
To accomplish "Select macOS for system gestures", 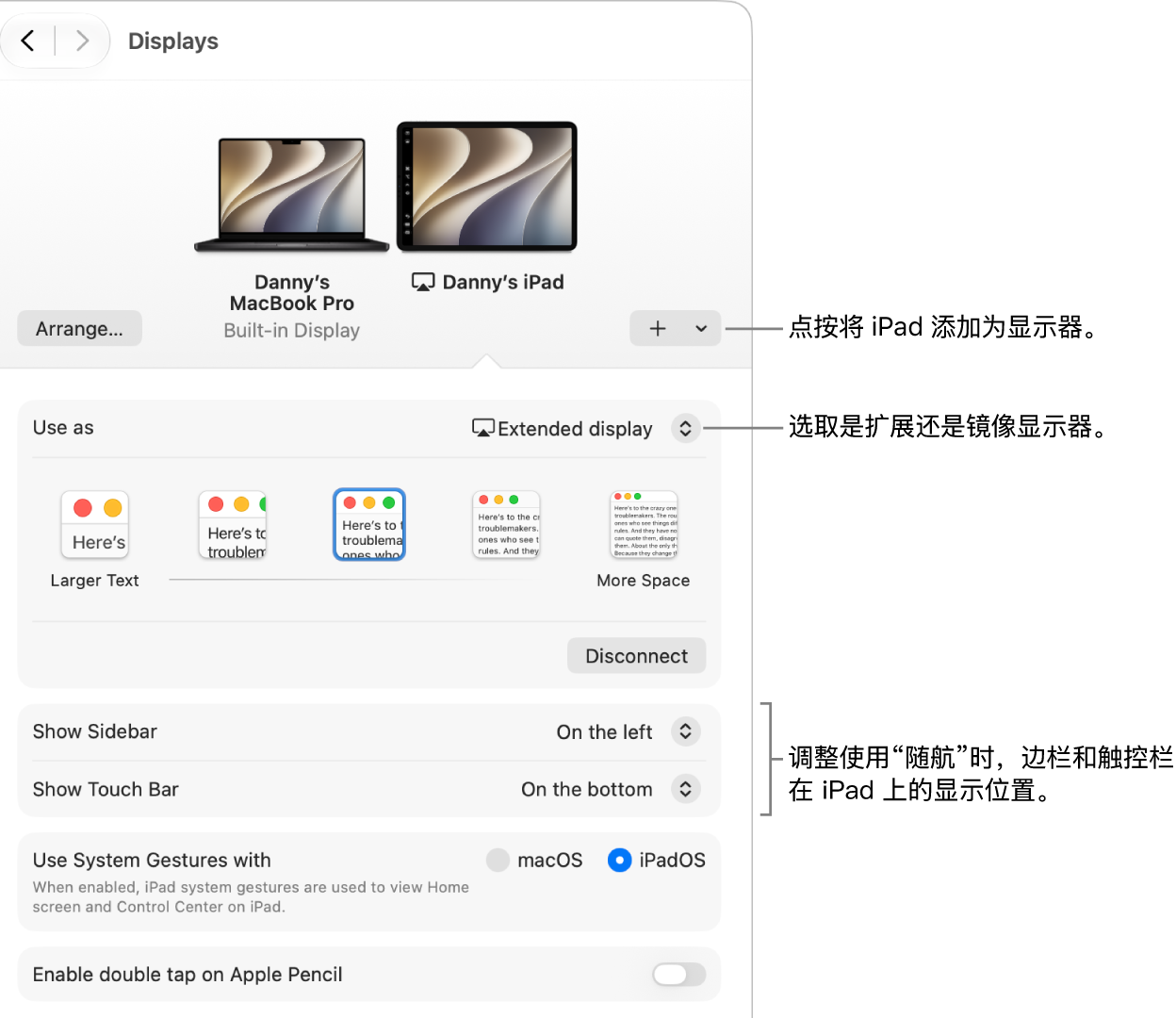I will click(x=498, y=860).
